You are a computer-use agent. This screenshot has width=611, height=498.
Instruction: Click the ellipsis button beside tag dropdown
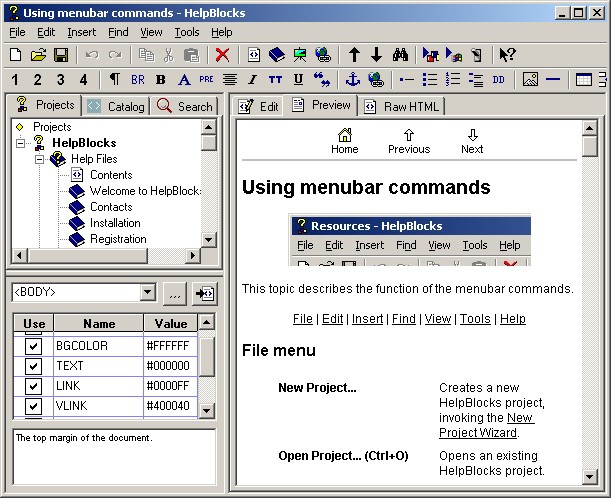[175, 293]
